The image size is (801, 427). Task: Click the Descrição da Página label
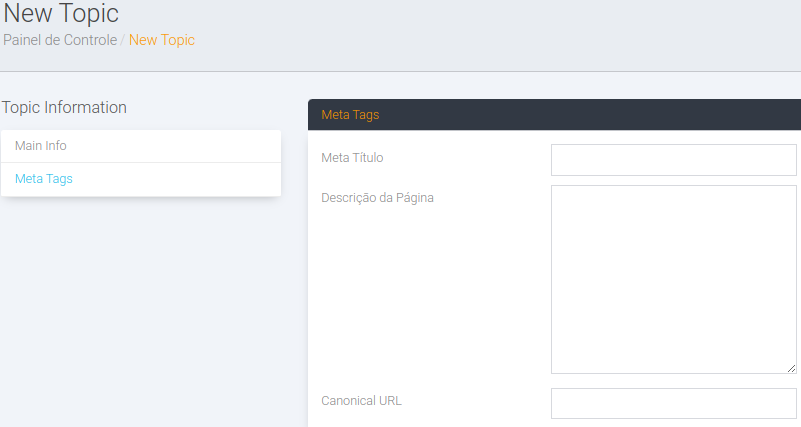pyautogui.click(x=377, y=198)
